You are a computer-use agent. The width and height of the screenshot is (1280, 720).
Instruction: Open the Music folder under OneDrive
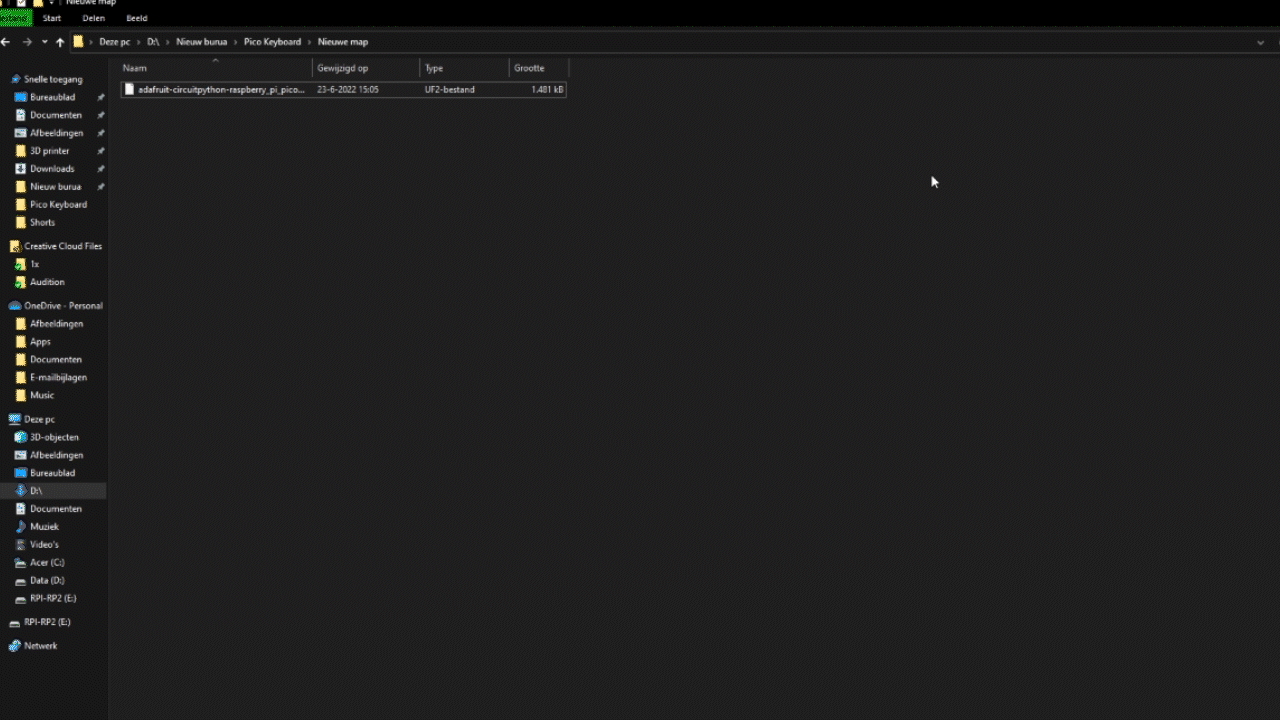[42, 396]
